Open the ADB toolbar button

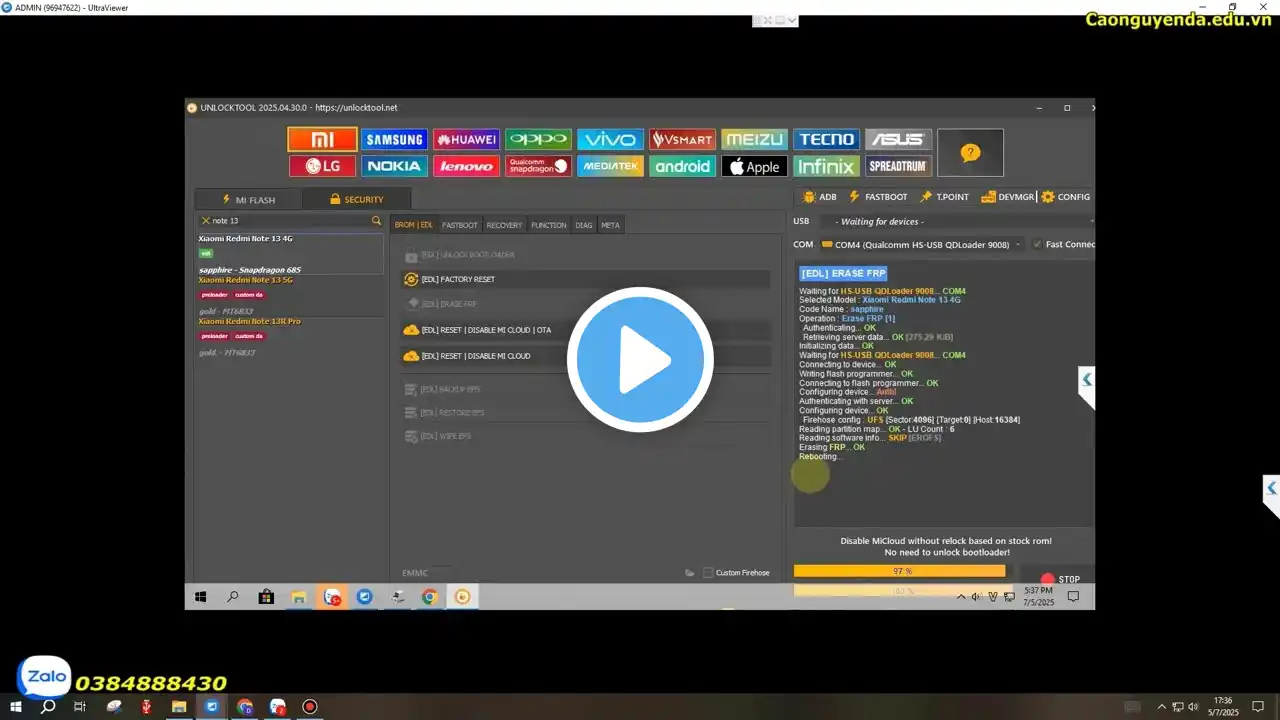[820, 197]
